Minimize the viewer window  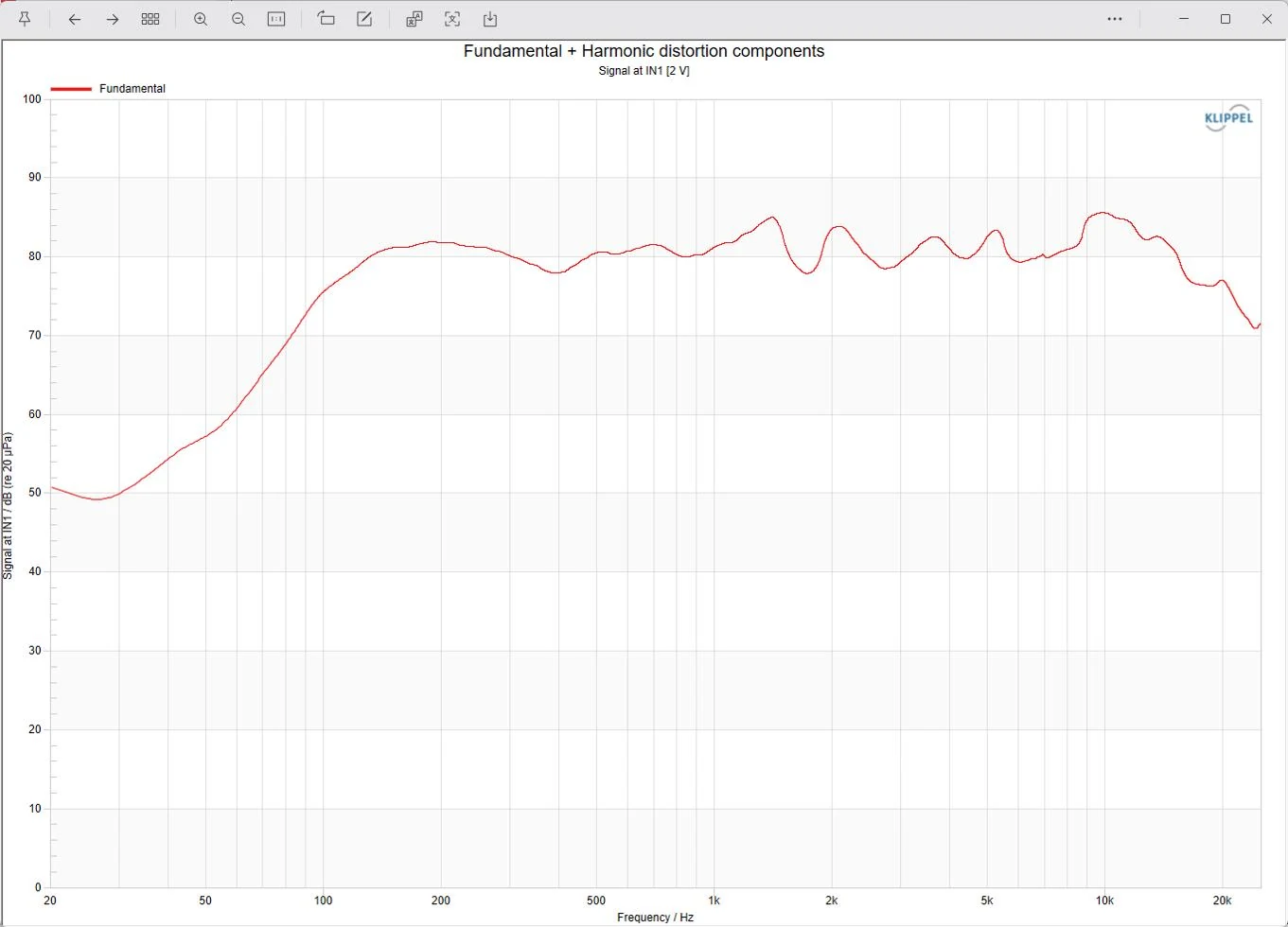[x=1184, y=19]
